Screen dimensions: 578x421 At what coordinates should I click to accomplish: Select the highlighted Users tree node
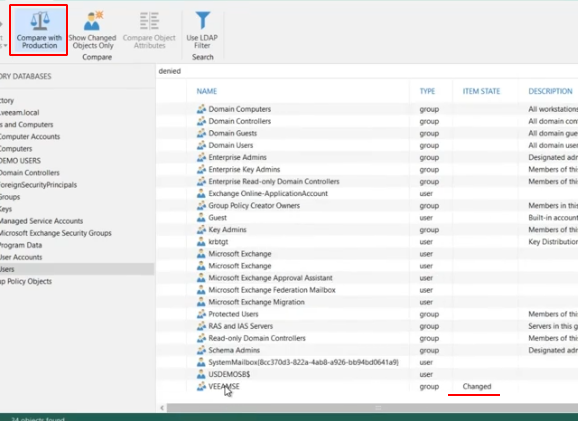tap(77, 269)
